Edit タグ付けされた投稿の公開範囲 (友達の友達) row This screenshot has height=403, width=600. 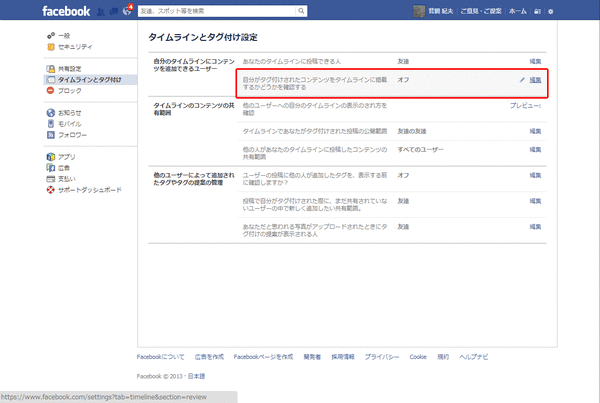pos(535,131)
